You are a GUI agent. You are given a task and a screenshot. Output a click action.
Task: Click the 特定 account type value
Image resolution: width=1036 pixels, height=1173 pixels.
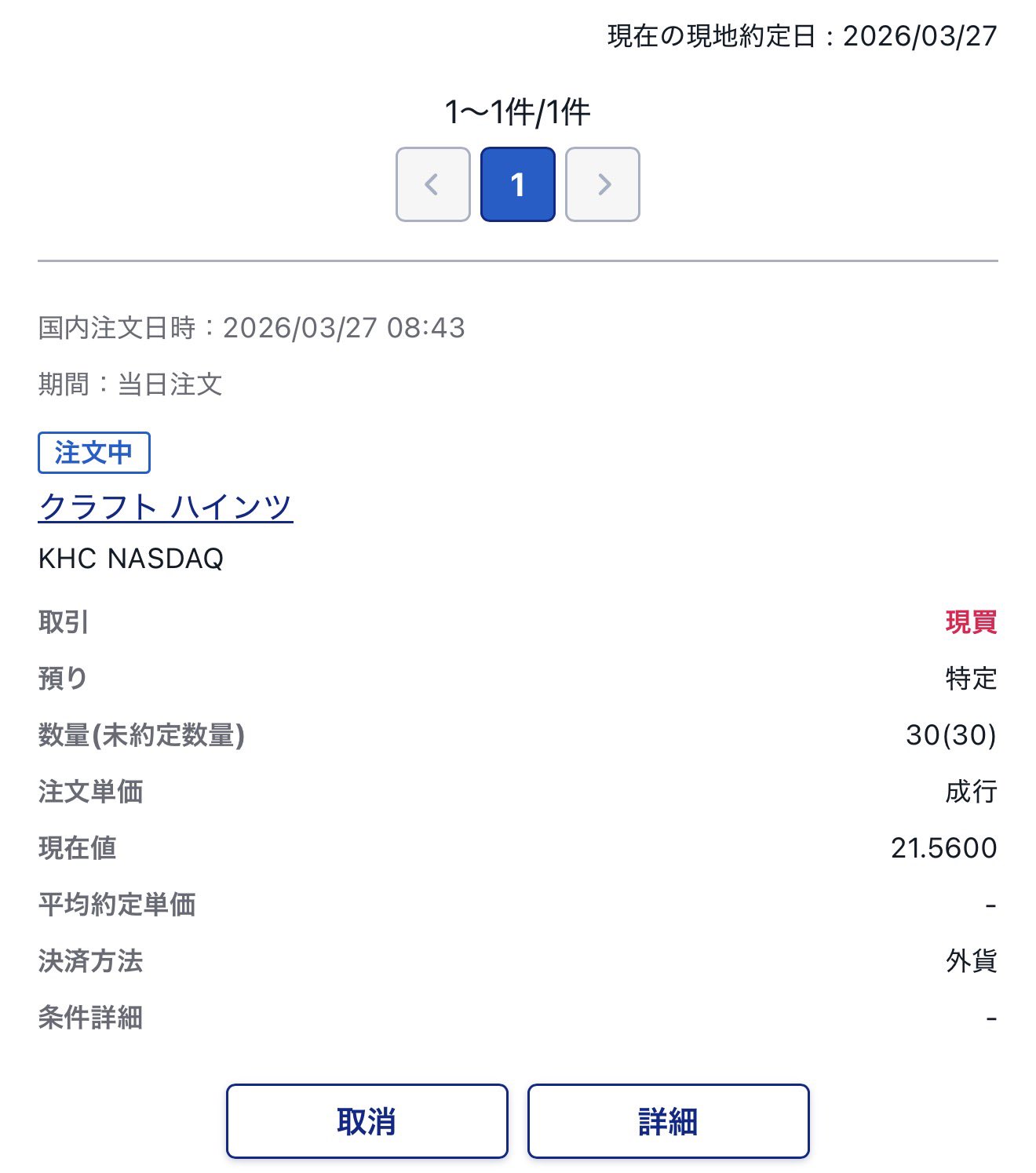pyautogui.click(x=971, y=679)
